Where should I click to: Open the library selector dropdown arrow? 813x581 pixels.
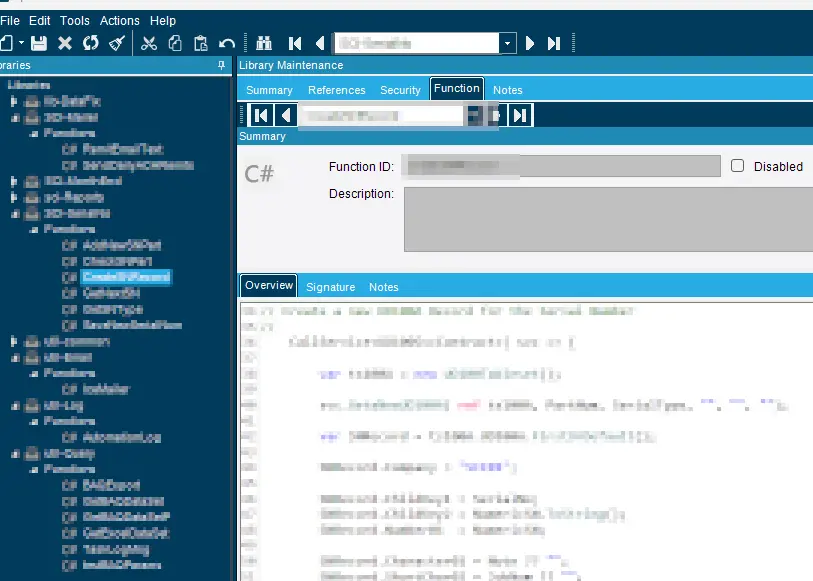click(x=508, y=43)
